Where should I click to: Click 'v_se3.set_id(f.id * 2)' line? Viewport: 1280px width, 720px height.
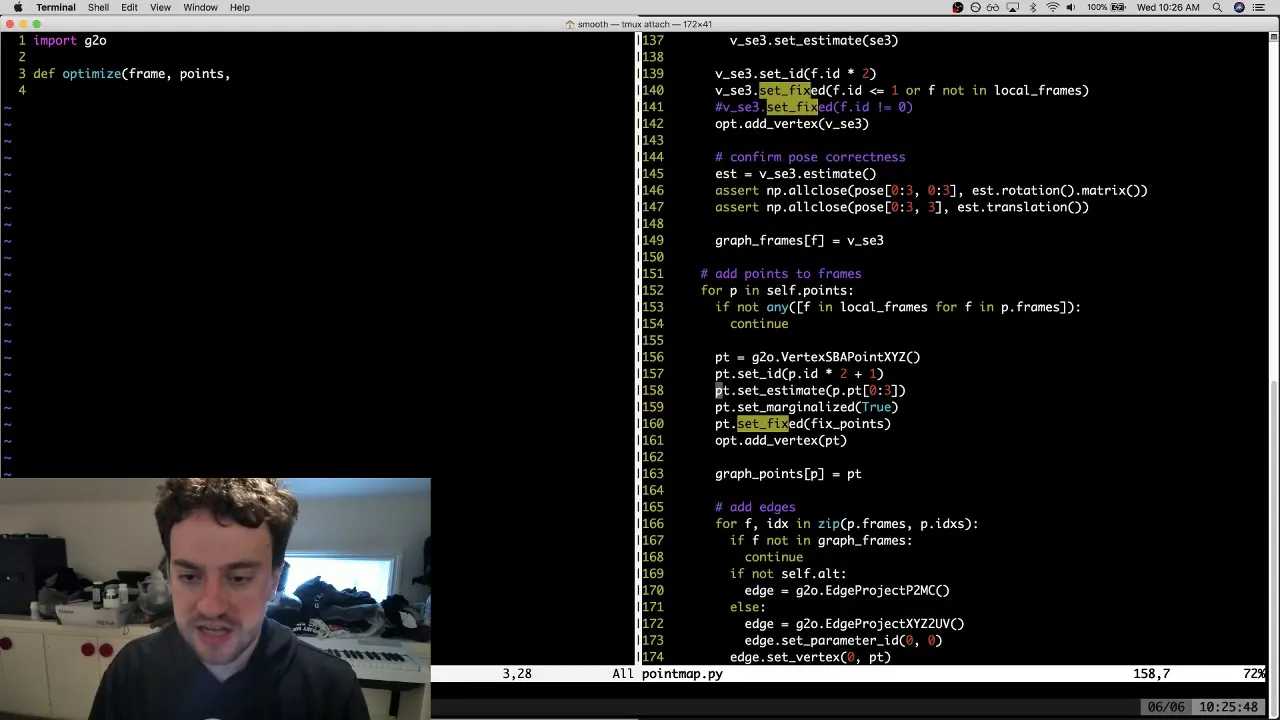pyautogui.click(x=796, y=74)
